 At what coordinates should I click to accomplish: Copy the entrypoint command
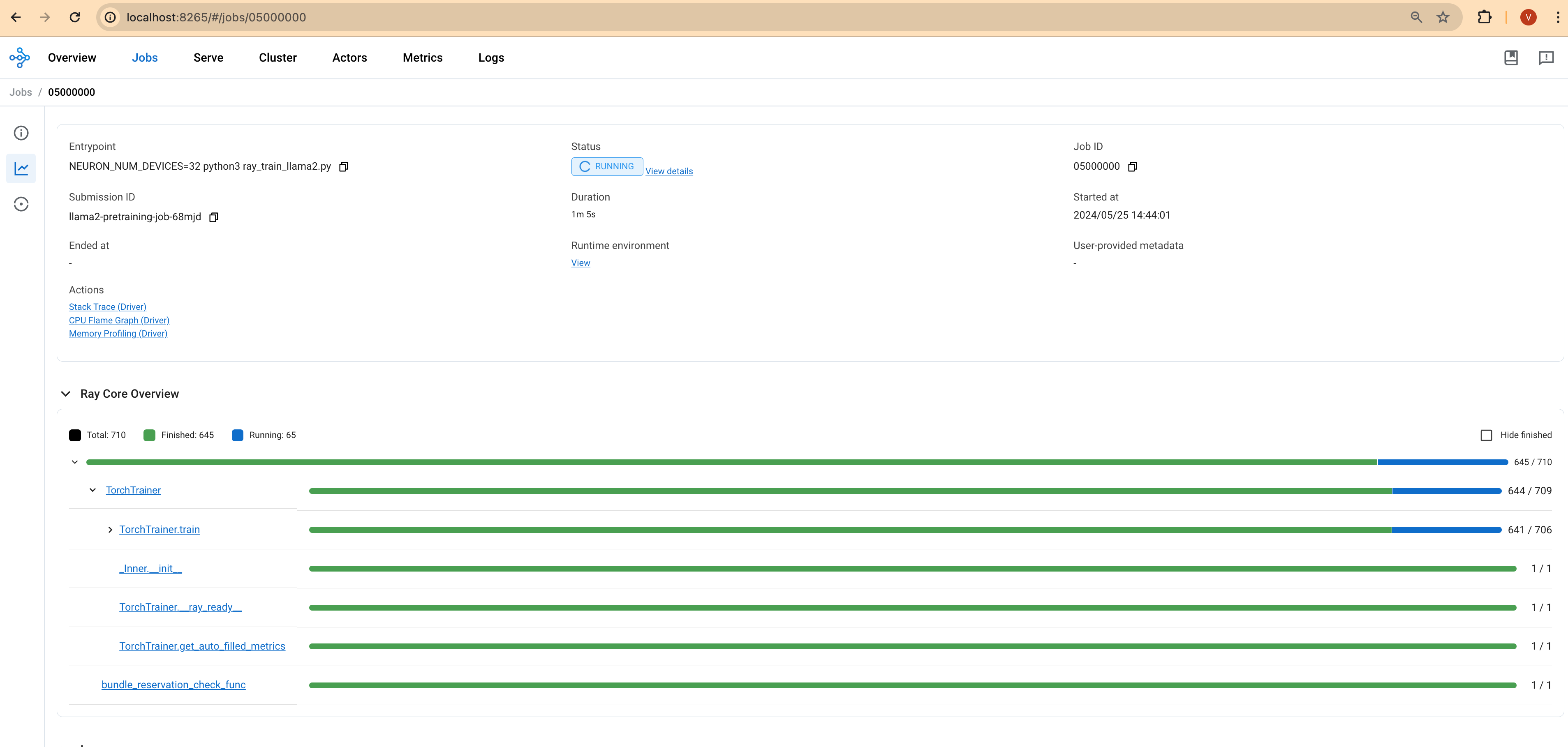point(343,167)
